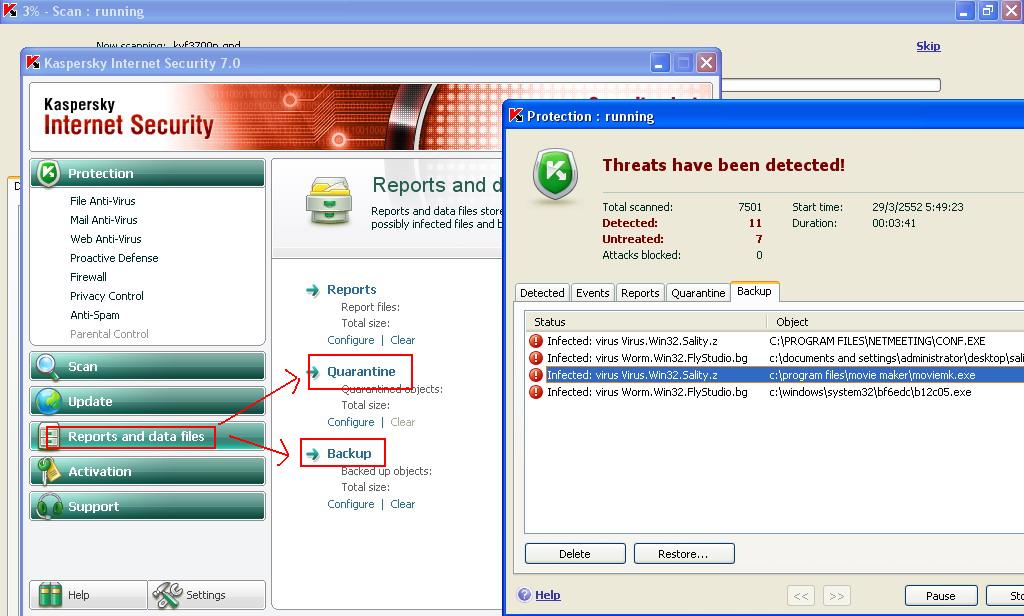Screen dimensions: 1024x616
Task: Click the Restore... button
Action: [684, 553]
